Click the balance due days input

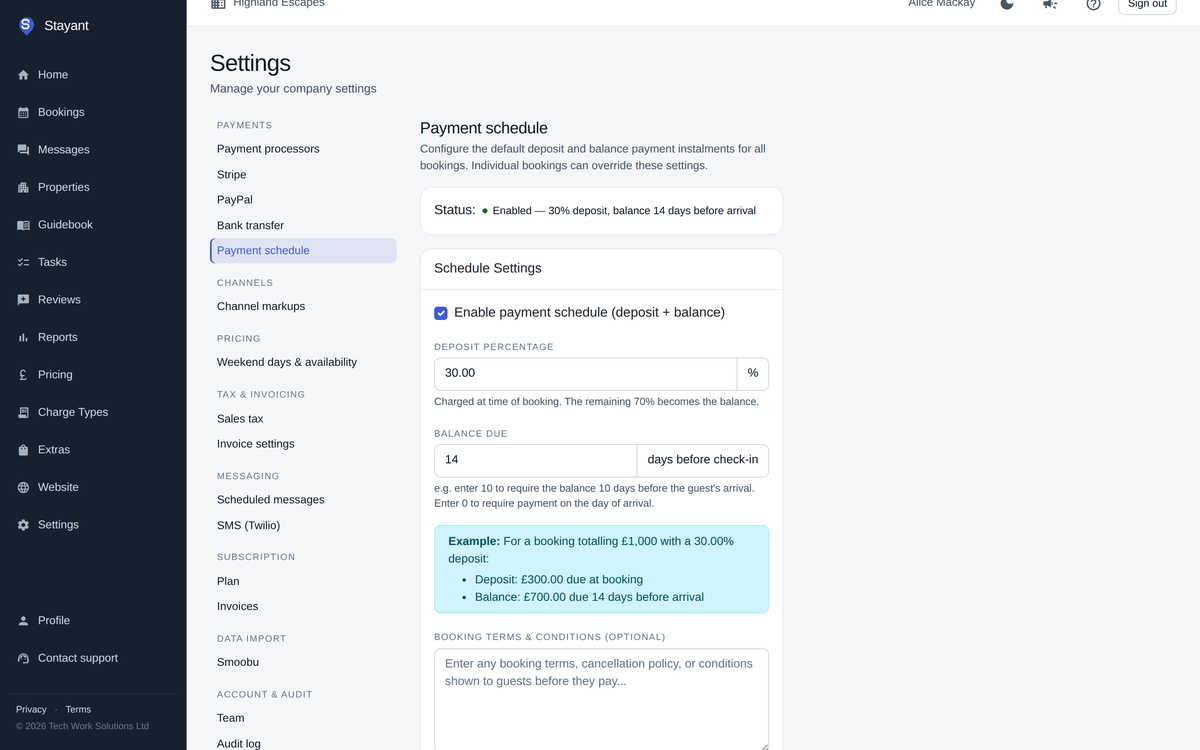(x=535, y=460)
